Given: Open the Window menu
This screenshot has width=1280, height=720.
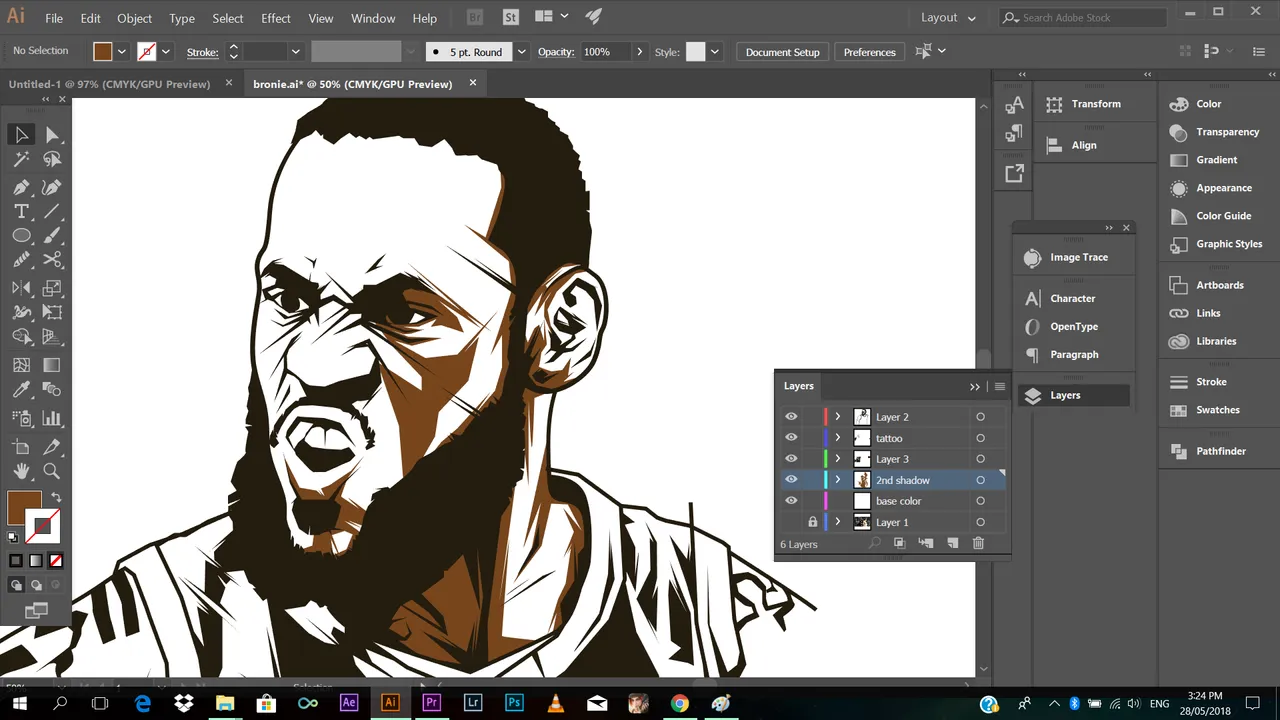Looking at the screenshot, I should point(373,18).
